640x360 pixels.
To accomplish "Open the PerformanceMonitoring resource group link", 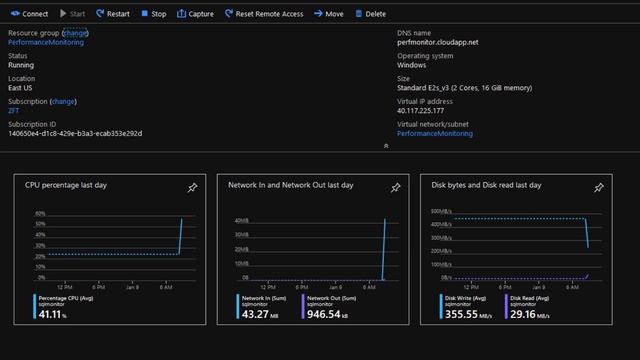I will [46, 42].
